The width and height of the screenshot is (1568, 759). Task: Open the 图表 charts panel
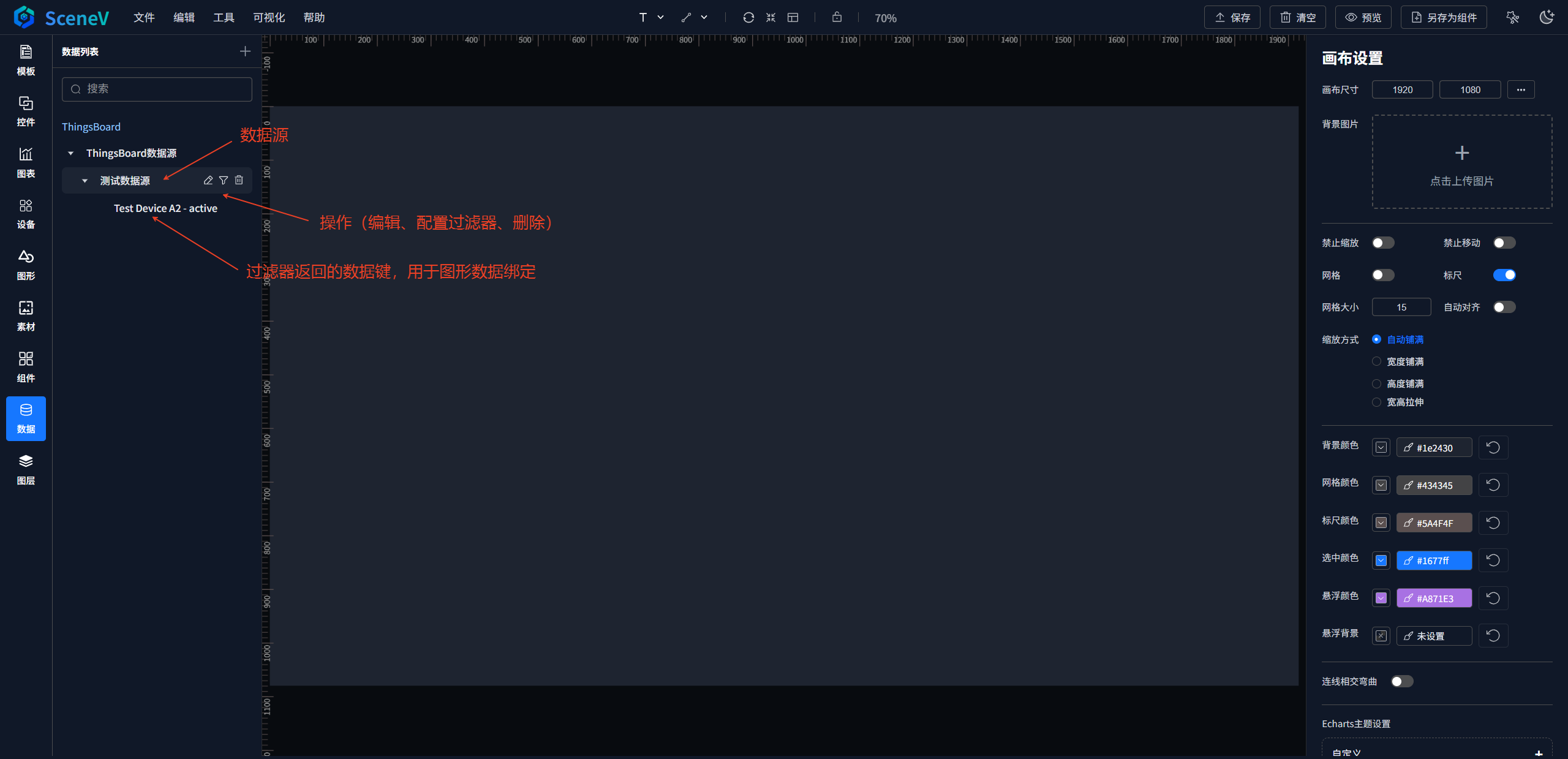click(x=26, y=163)
